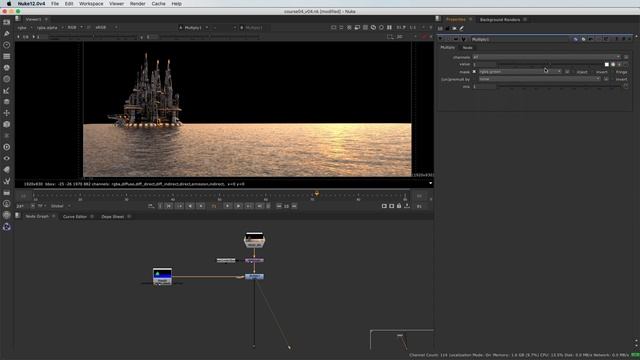640x360 pixels.
Task: Click the mix input field
Action: (484, 87)
